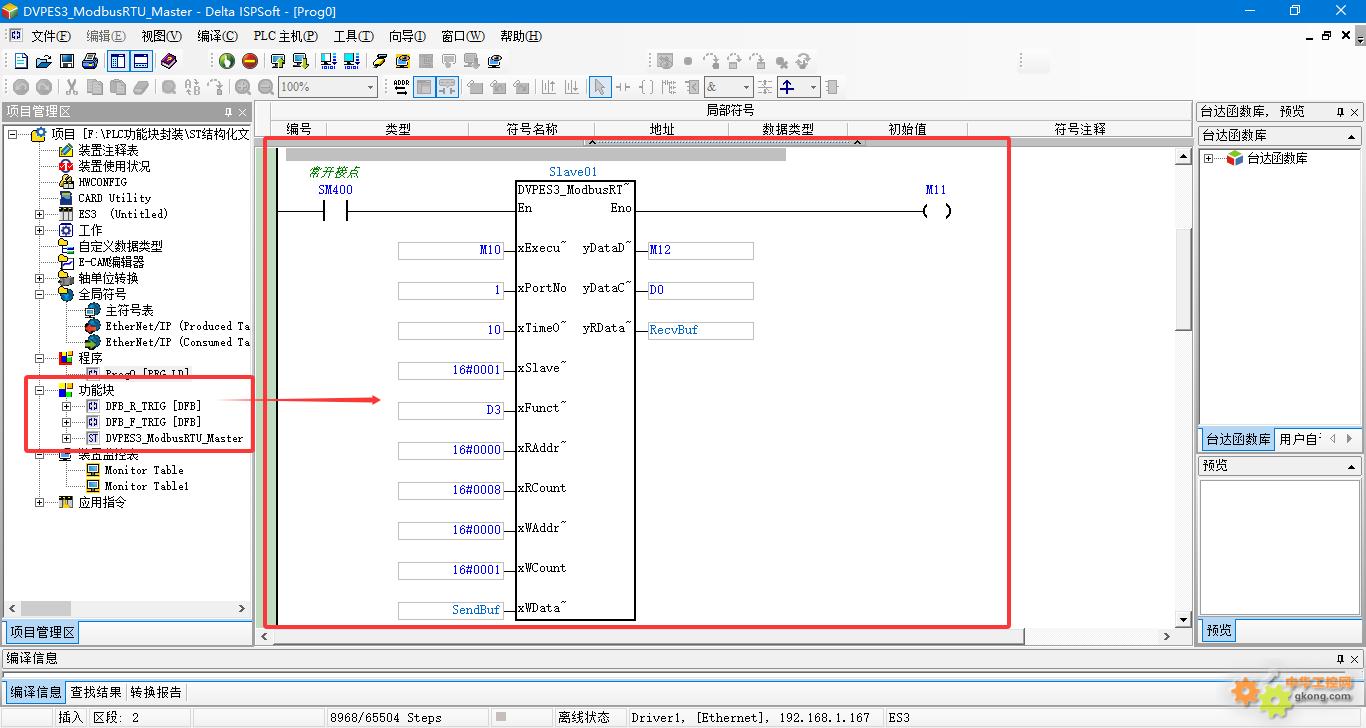Viewport: 1366px width, 728px height.
Task: Click the green compile icon
Action: (x=227, y=62)
